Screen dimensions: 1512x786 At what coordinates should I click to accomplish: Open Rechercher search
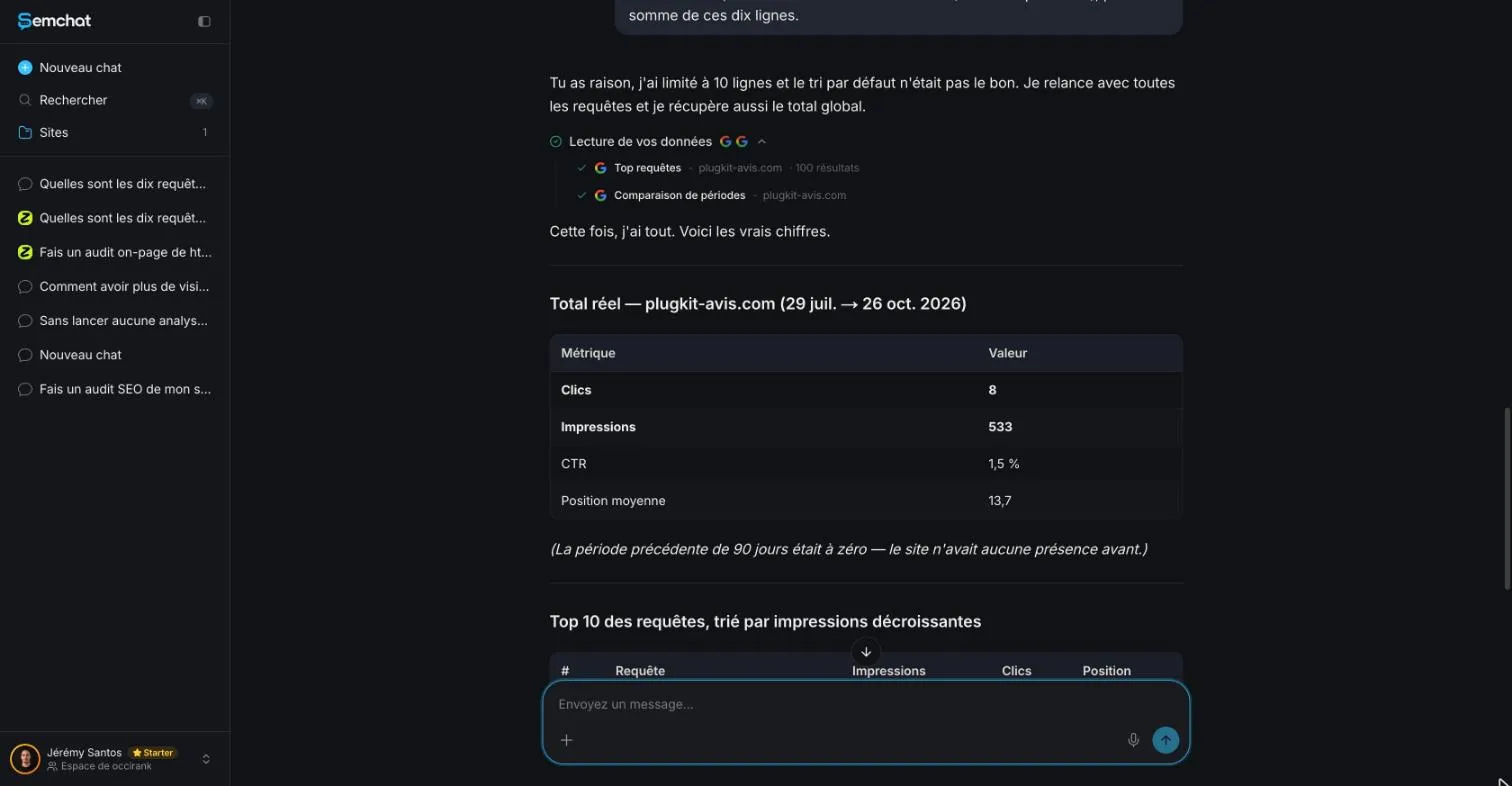pos(115,100)
